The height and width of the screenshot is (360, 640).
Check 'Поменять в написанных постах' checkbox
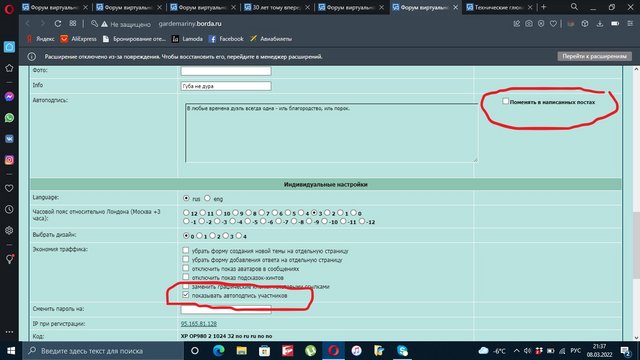(x=505, y=101)
